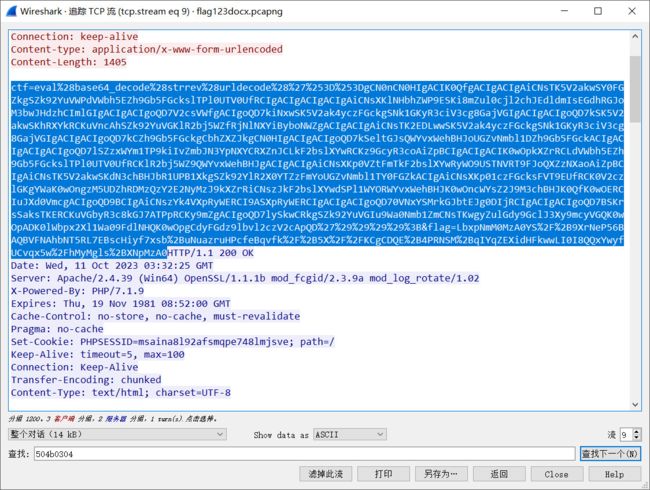
Task: Click the Wireshark shark fin title icon
Action: pos(11,11)
